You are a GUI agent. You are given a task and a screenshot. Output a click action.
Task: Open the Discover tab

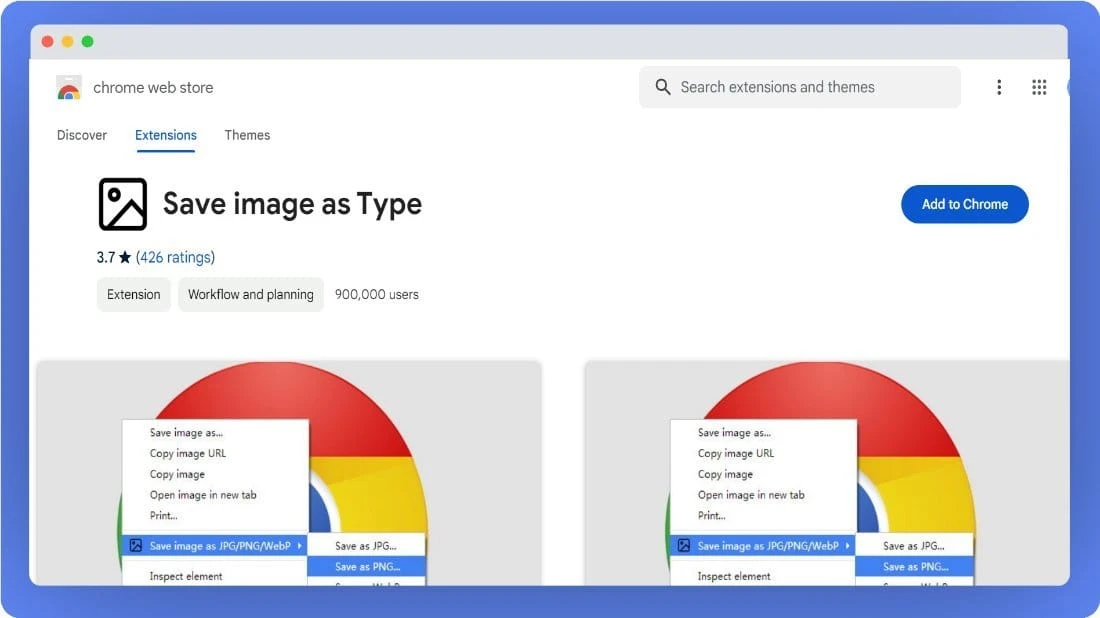82,135
